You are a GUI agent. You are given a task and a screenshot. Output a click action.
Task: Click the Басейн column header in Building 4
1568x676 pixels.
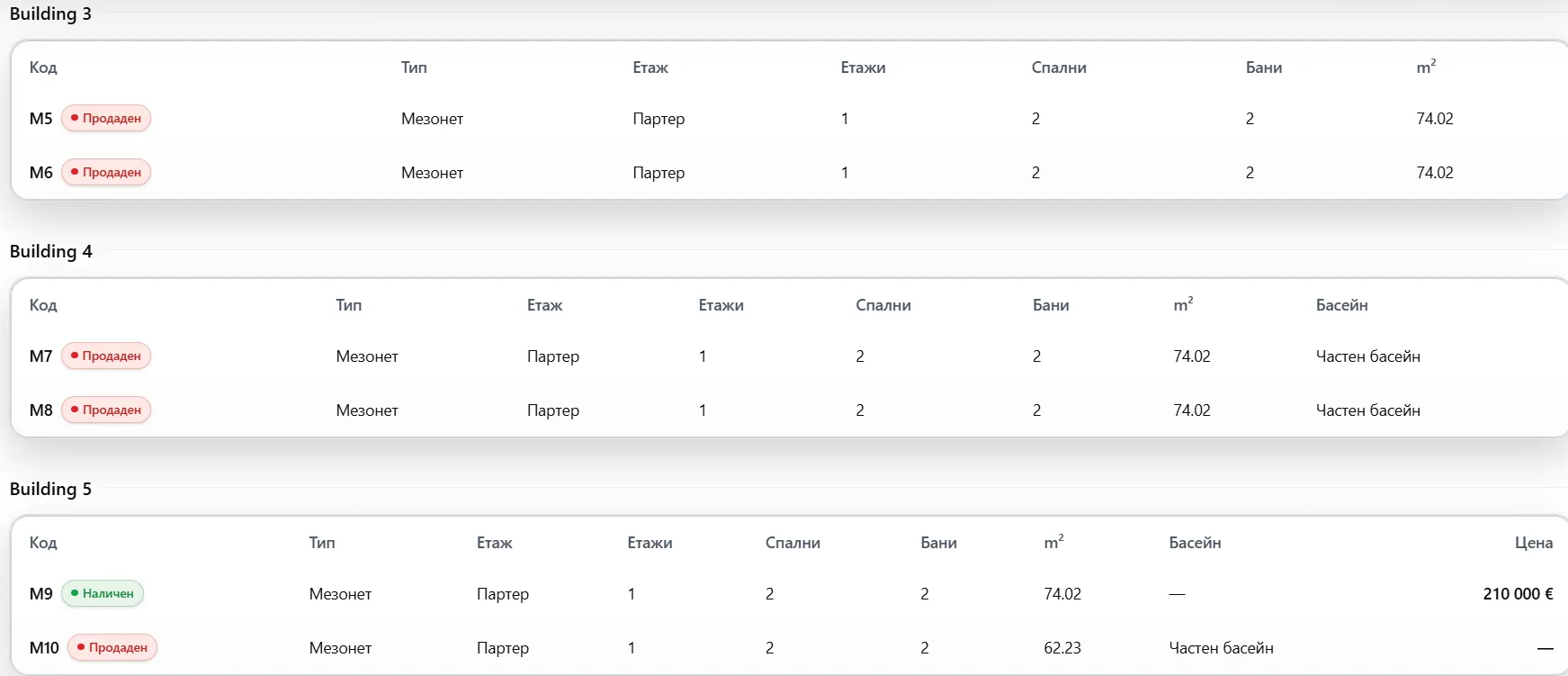1341,305
